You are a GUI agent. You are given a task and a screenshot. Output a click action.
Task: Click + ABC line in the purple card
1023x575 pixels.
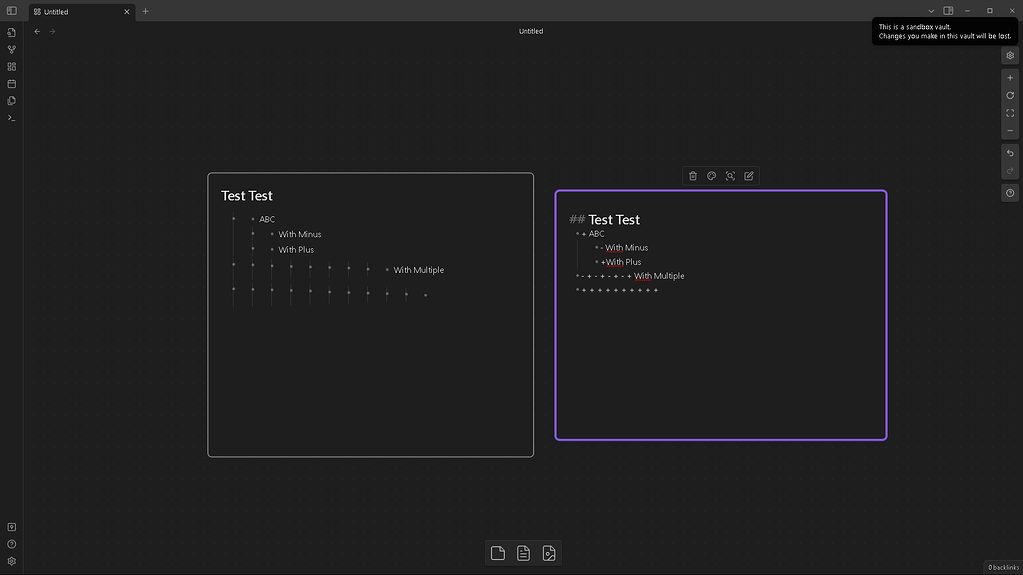point(593,234)
